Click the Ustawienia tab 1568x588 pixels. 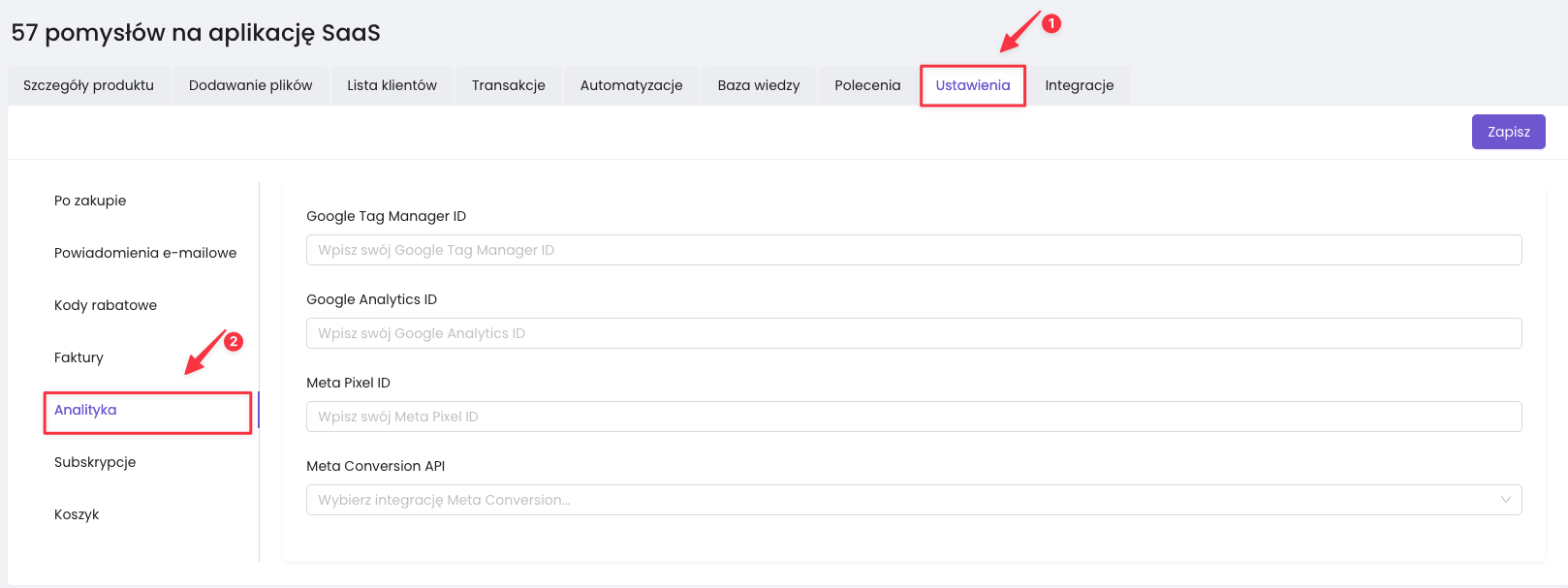[972, 85]
